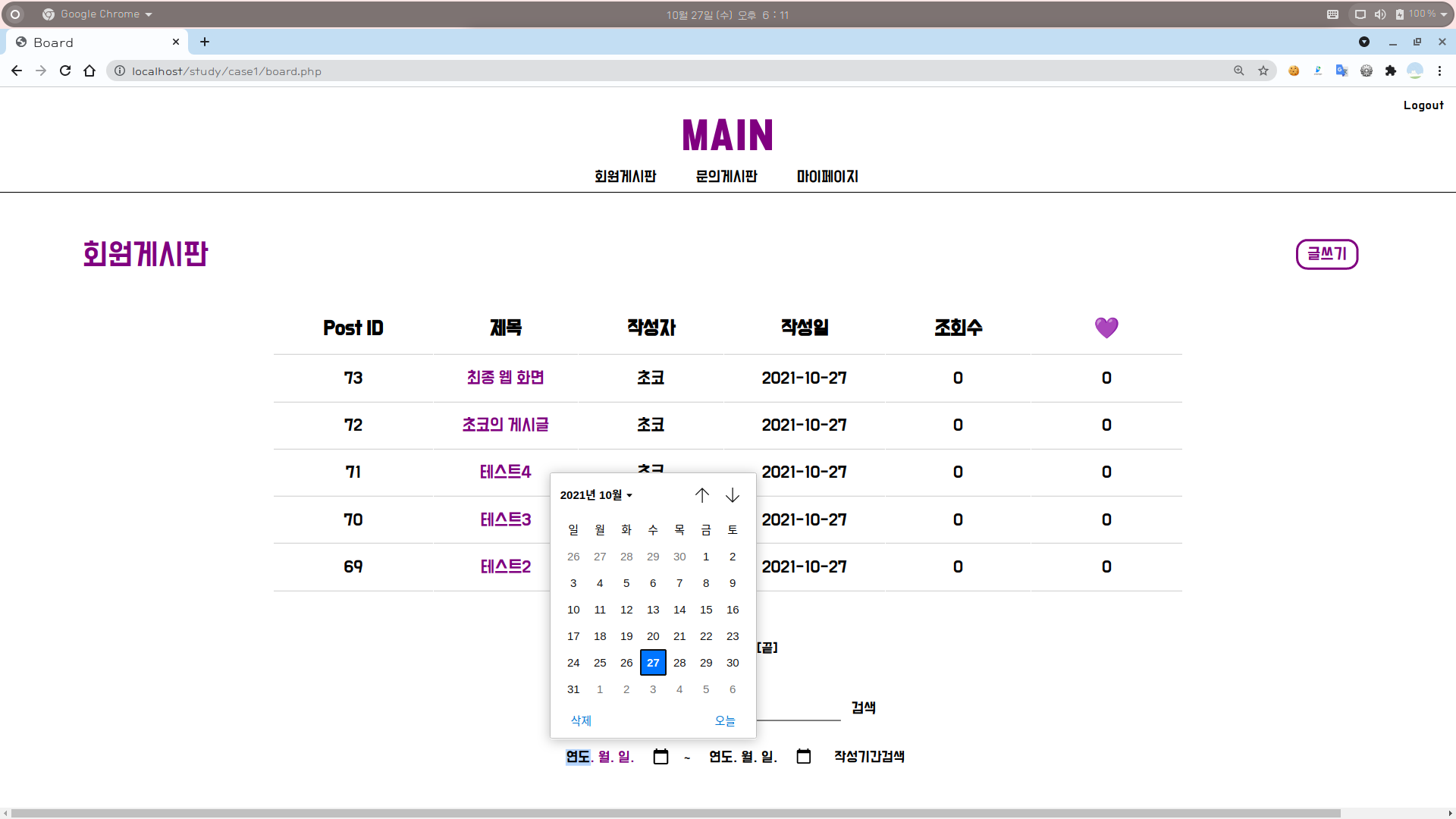The height and width of the screenshot is (819, 1456).
Task: Expand the 2021년 10월 month dropdown
Action: click(596, 495)
